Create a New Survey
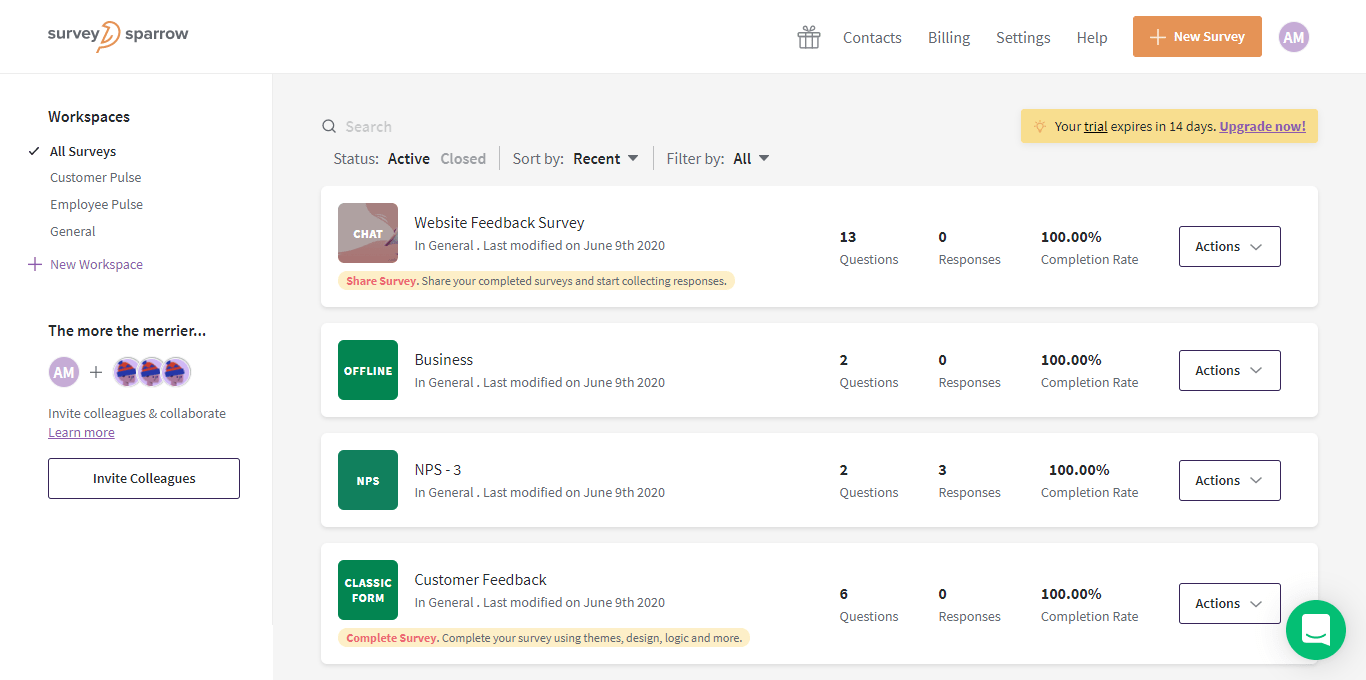 click(1196, 37)
